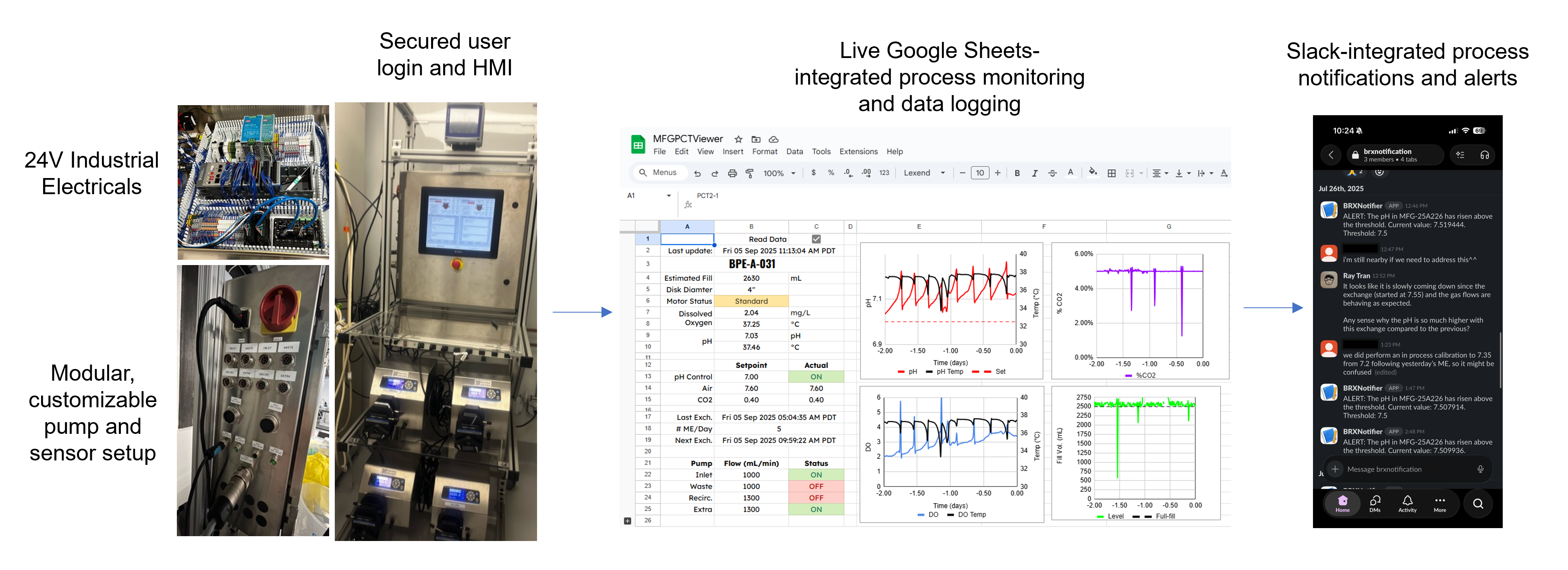Open the A1 name box dropdown
This screenshot has width=1568, height=570.
click(x=668, y=196)
